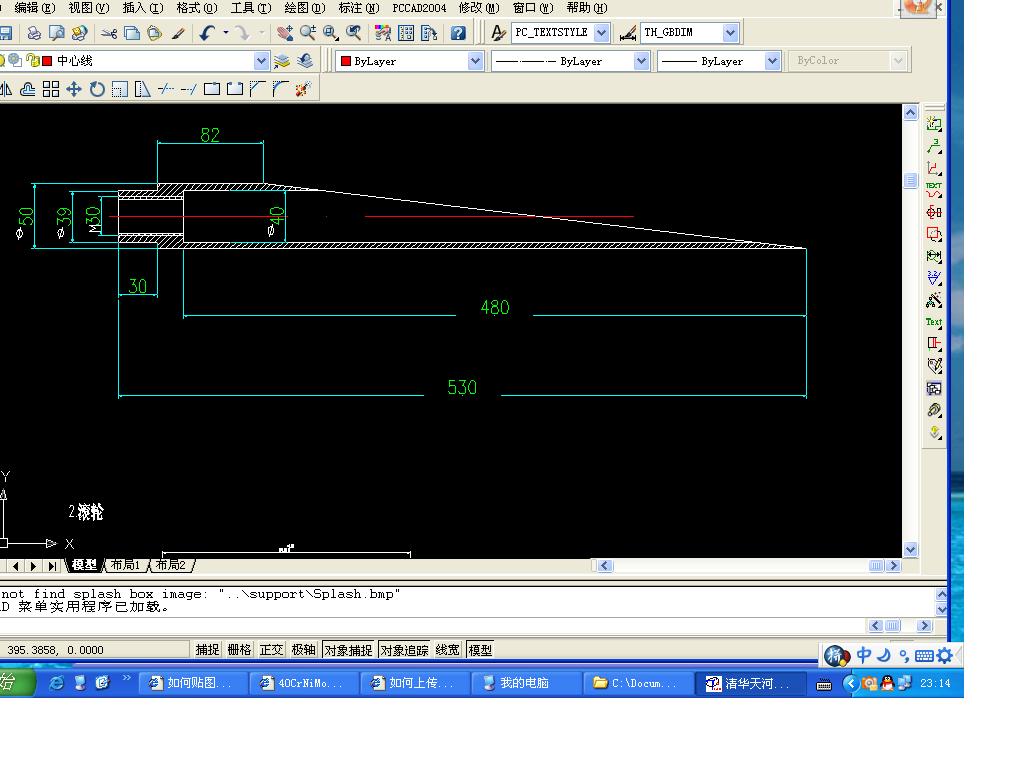
Task: Click the green Text tool in the side toolbar
Action: [934, 322]
